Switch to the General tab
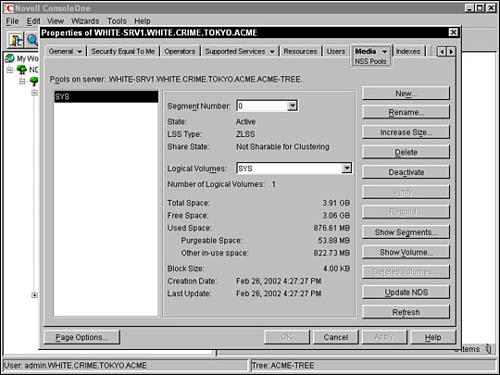Viewport: 500px width, 375px height. 61,51
